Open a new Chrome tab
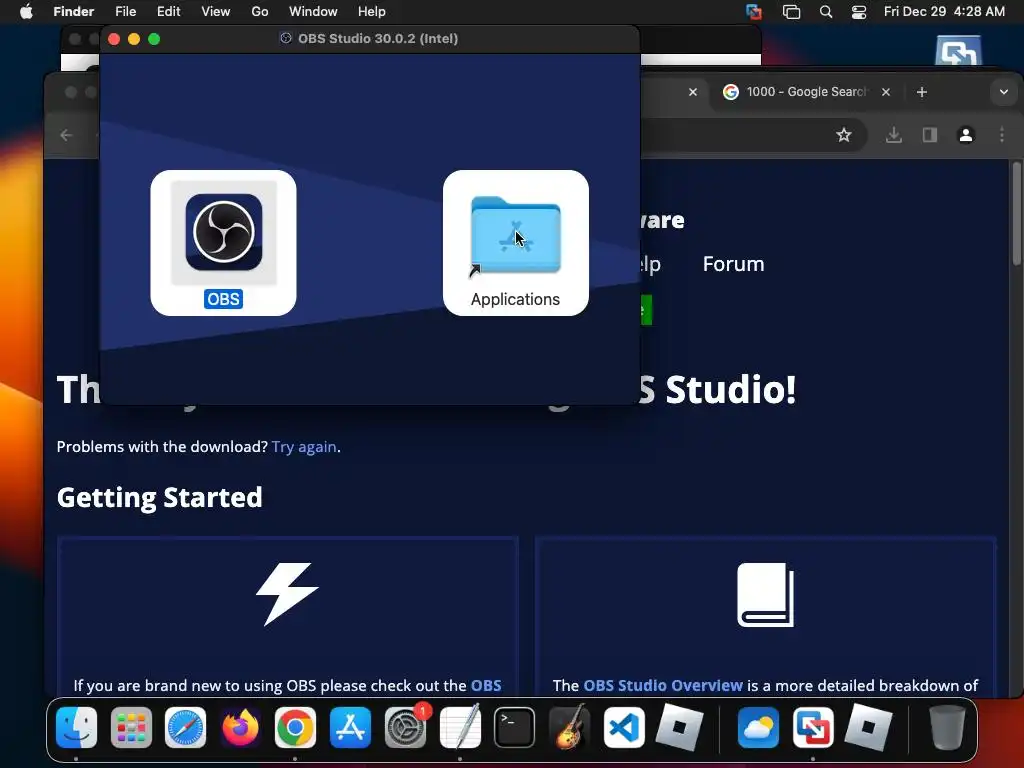 click(x=921, y=92)
